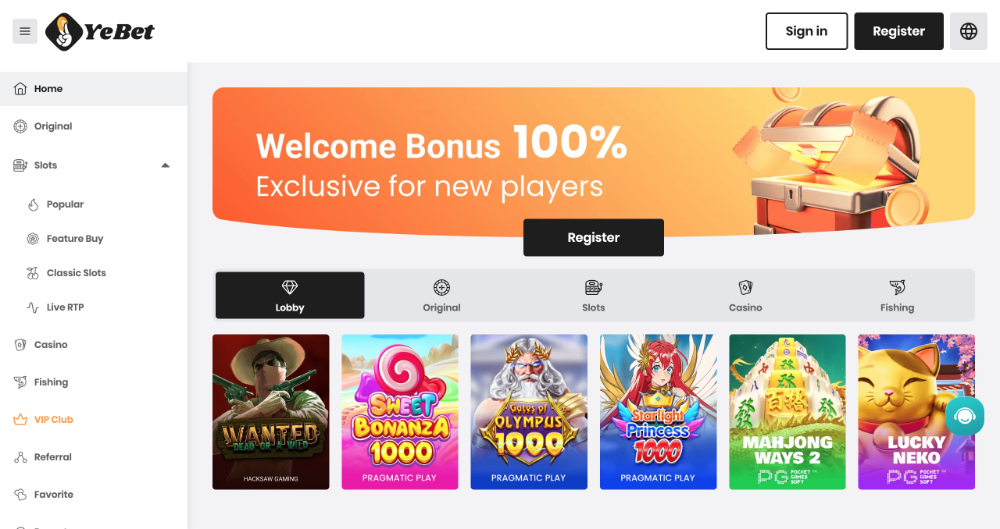
Task: Open the language globe selector
Action: coord(968,31)
